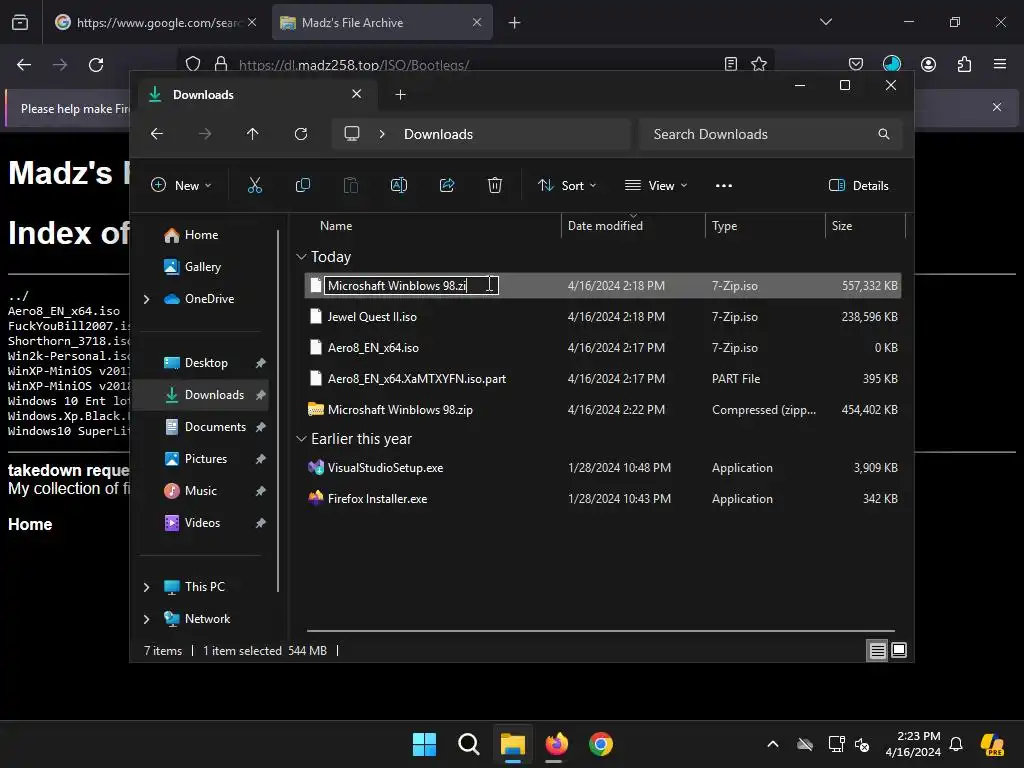1024x768 pixels.
Task: Expand This PC in navigation pane
Action: pos(146,587)
